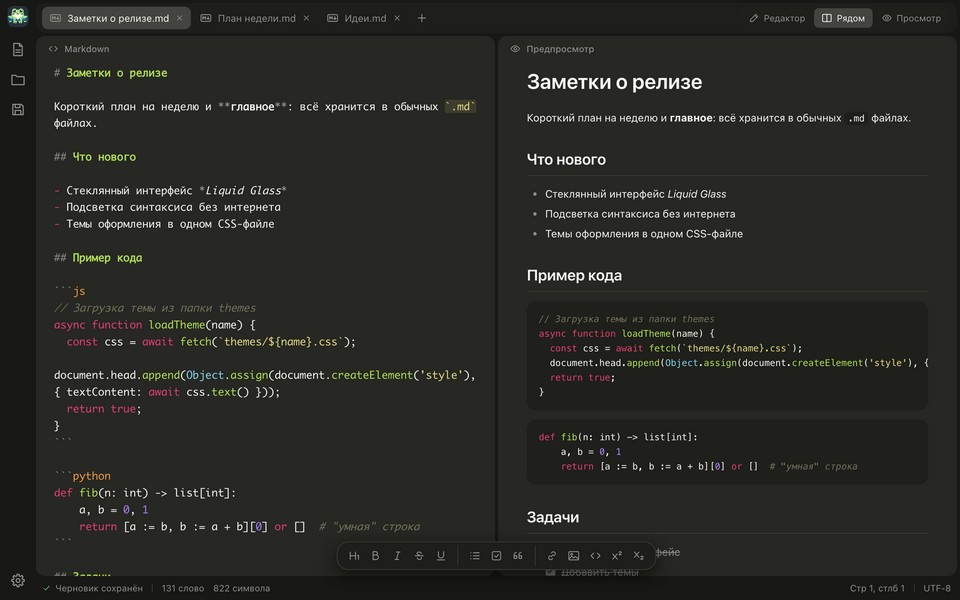Click '- Подсветка синтаксиса' line in editor
960x600 pixels.
click(x=167, y=208)
